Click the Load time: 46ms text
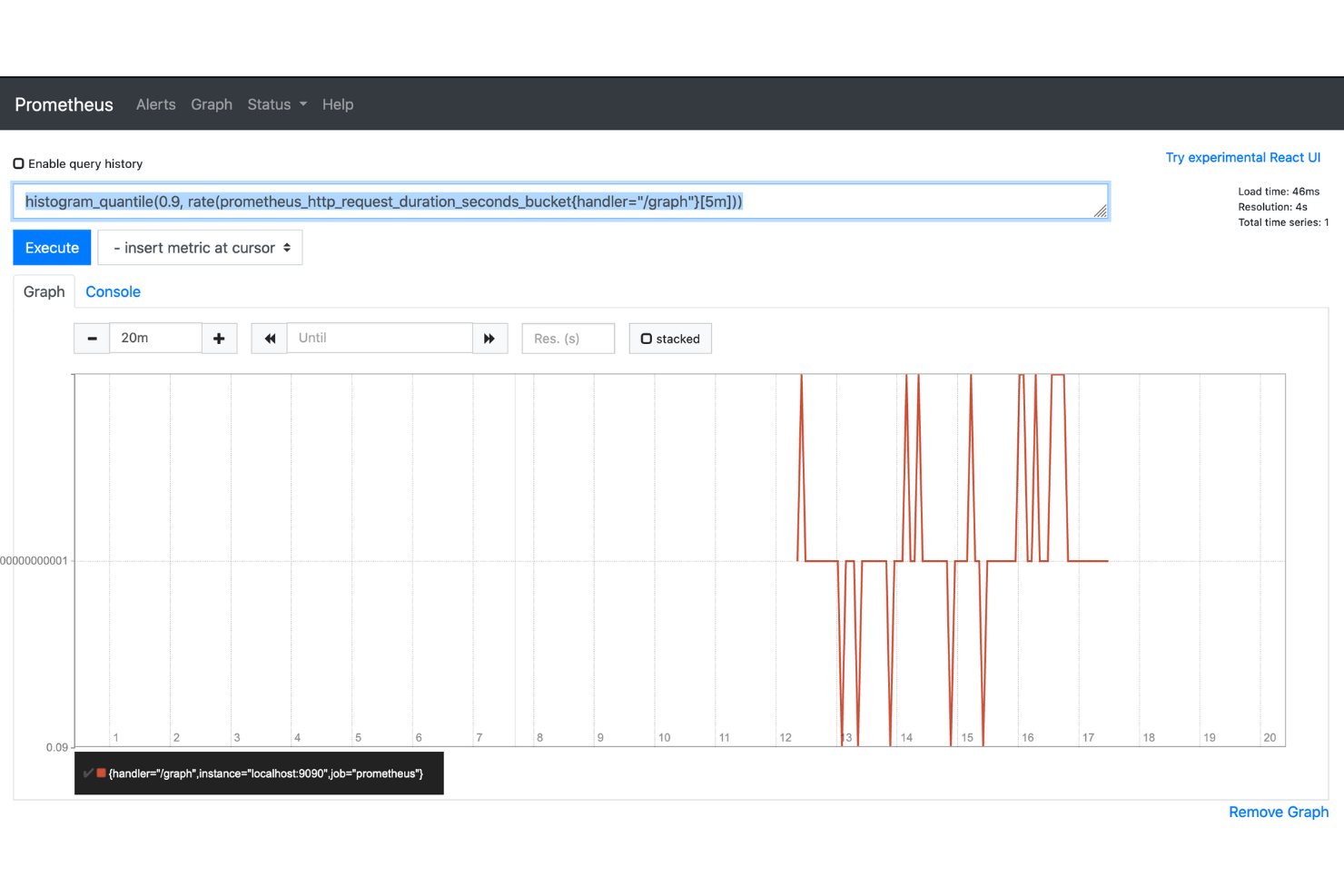The height and width of the screenshot is (896, 1344). point(1279,192)
